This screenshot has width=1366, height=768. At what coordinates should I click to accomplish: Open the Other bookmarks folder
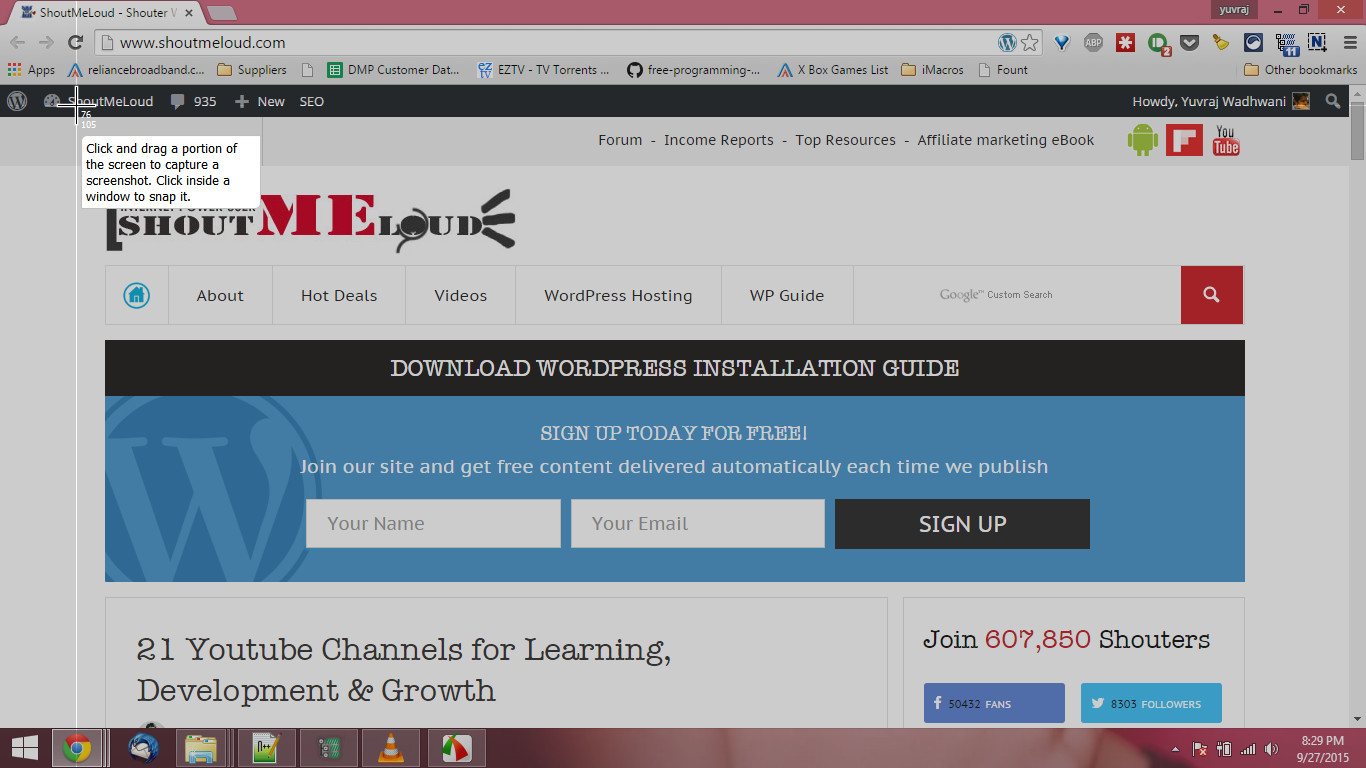pos(1301,70)
